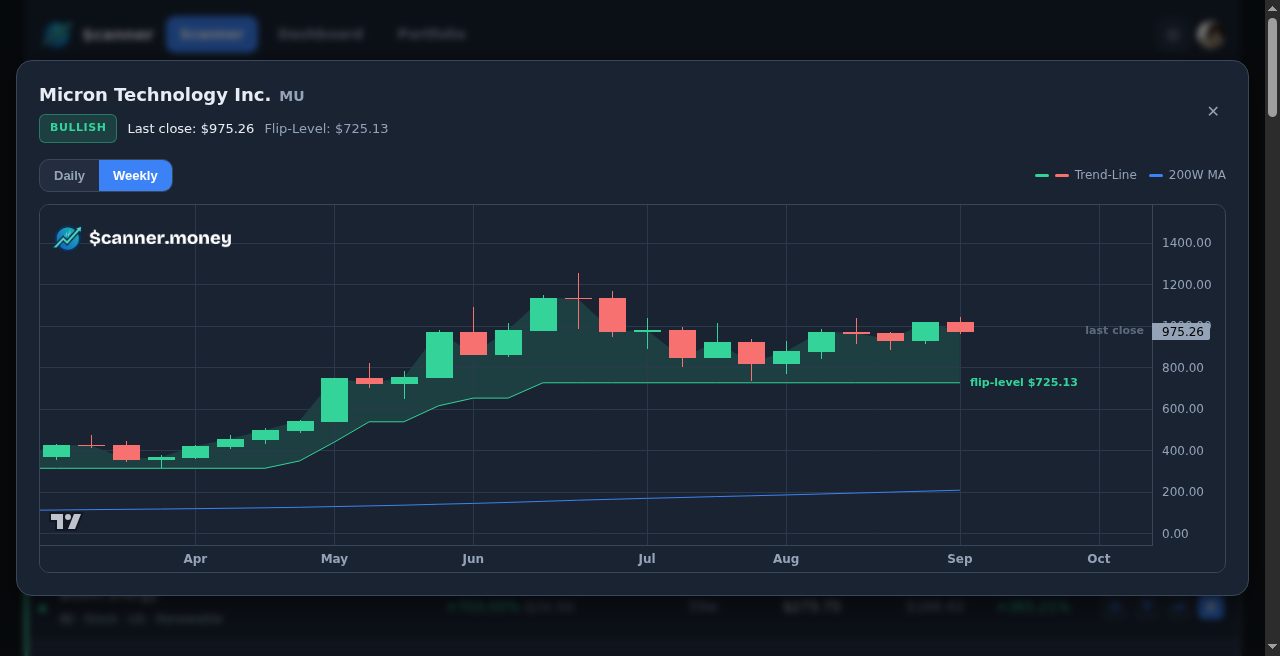The image size is (1280, 656).
Task: Click the "Flip-Level: $725.13" header text
Action: (326, 129)
